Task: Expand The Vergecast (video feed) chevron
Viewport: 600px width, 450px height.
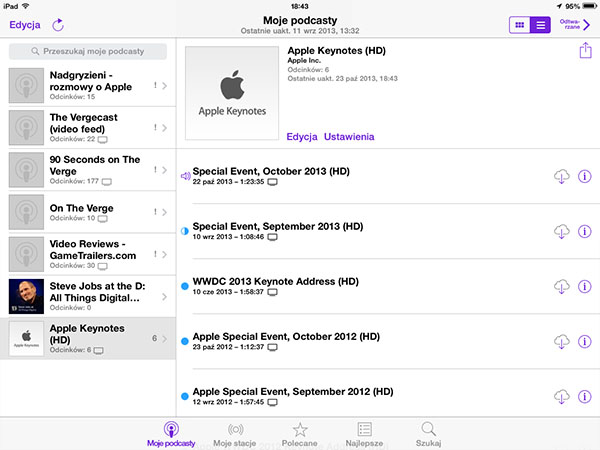Action: tap(165, 128)
